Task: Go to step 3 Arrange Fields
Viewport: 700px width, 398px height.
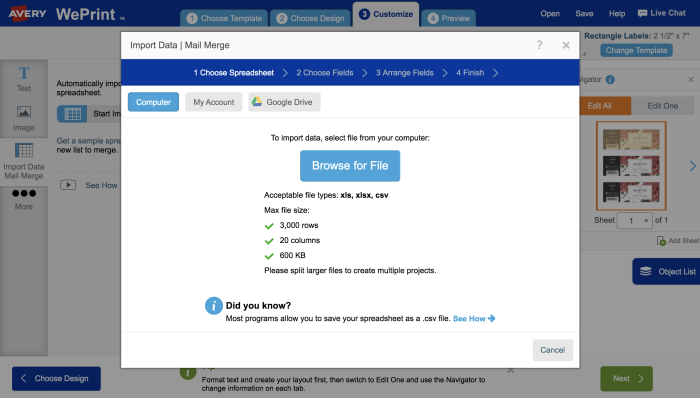Action: coord(404,73)
